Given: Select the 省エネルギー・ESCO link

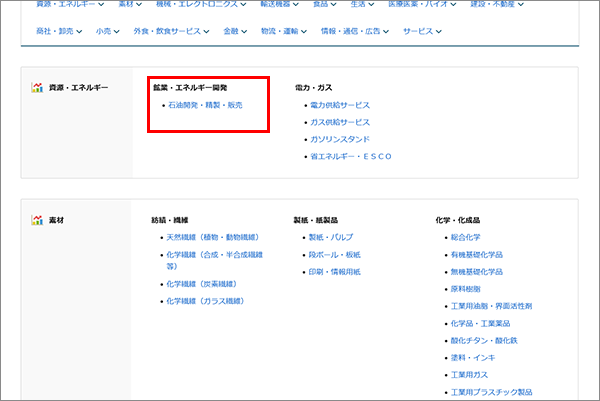Looking at the screenshot, I should click(351, 156).
